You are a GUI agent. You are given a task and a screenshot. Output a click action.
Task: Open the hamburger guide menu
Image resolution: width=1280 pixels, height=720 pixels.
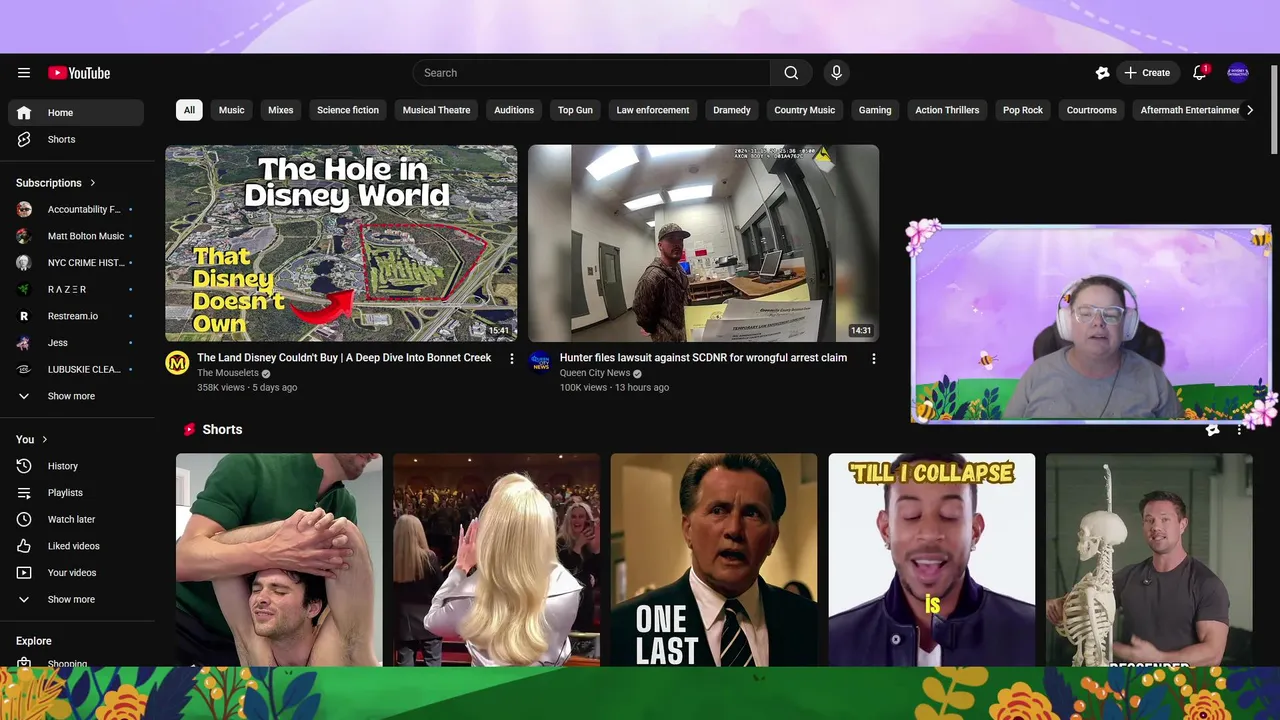coord(24,73)
